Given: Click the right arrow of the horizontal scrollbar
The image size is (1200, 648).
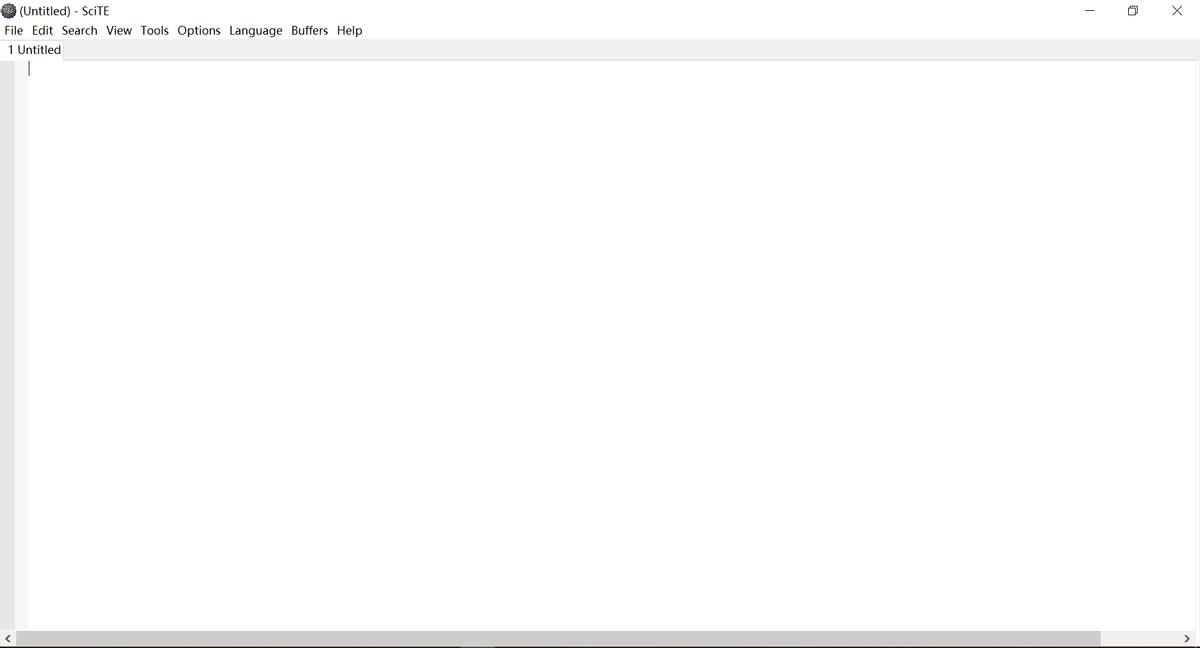Looking at the screenshot, I should click(1186, 637).
